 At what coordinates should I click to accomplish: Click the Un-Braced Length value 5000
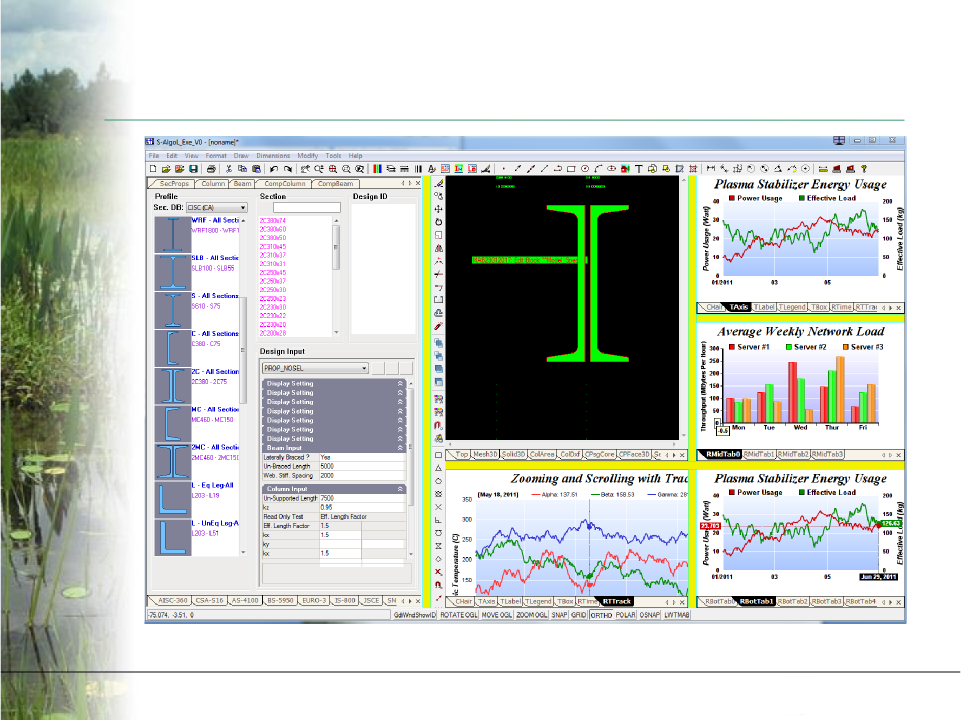click(x=362, y=466)
